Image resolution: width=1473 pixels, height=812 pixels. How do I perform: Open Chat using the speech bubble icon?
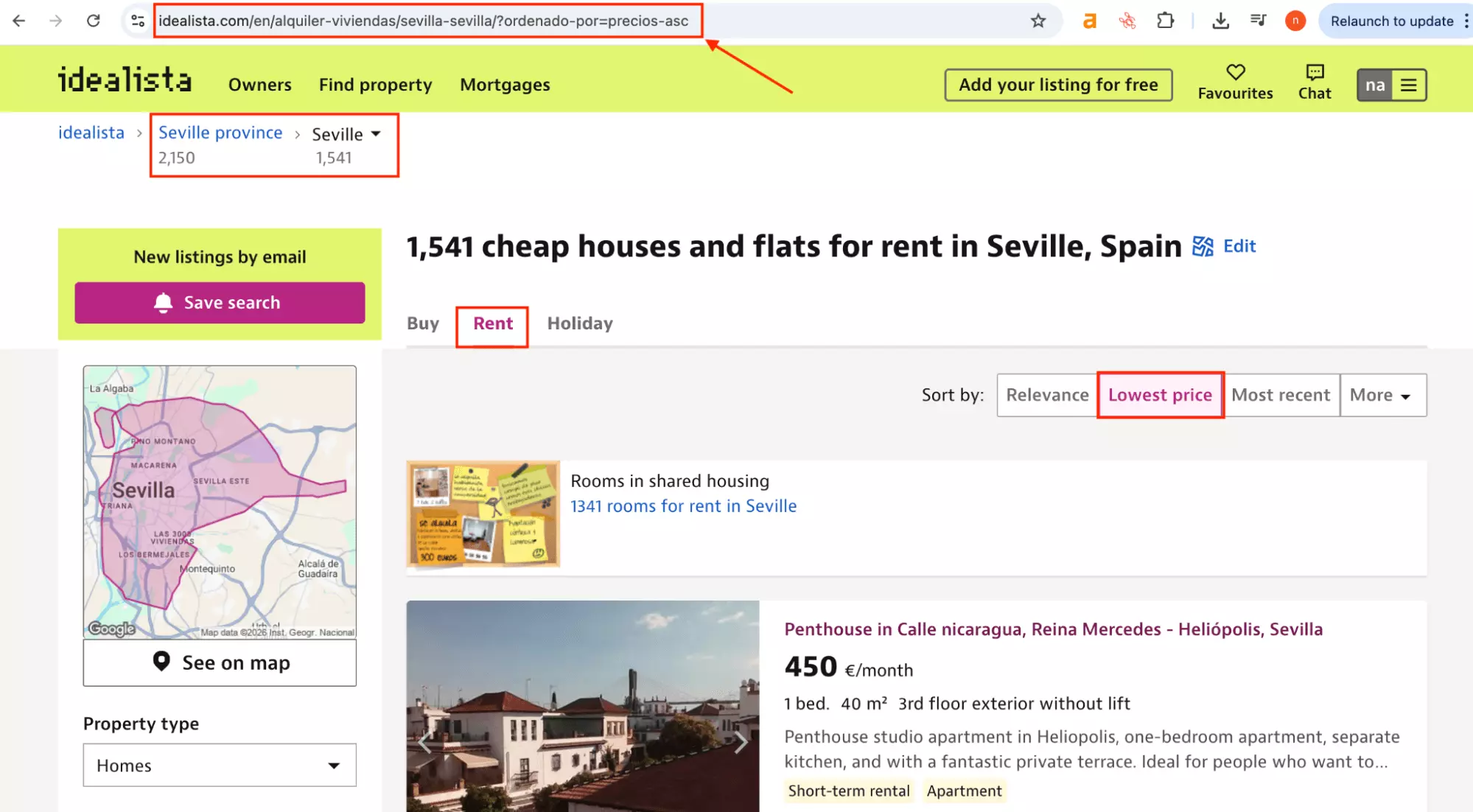(1314, 73)
